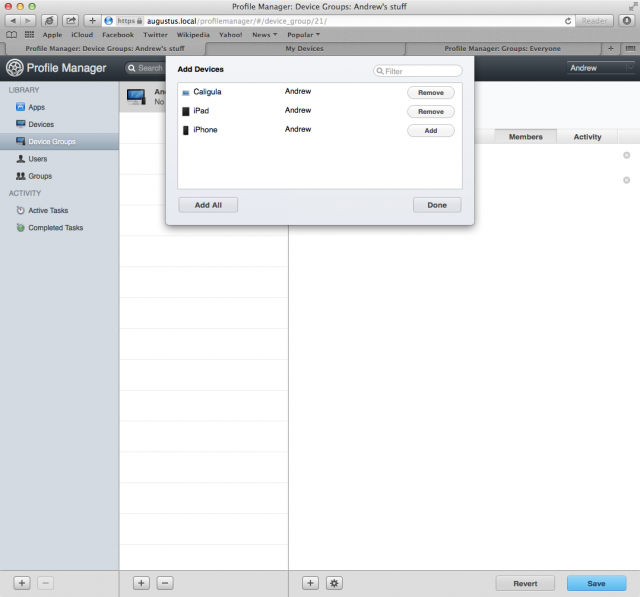
Task: Select Device Groups in the sidebar
Action: click(59, 141)
